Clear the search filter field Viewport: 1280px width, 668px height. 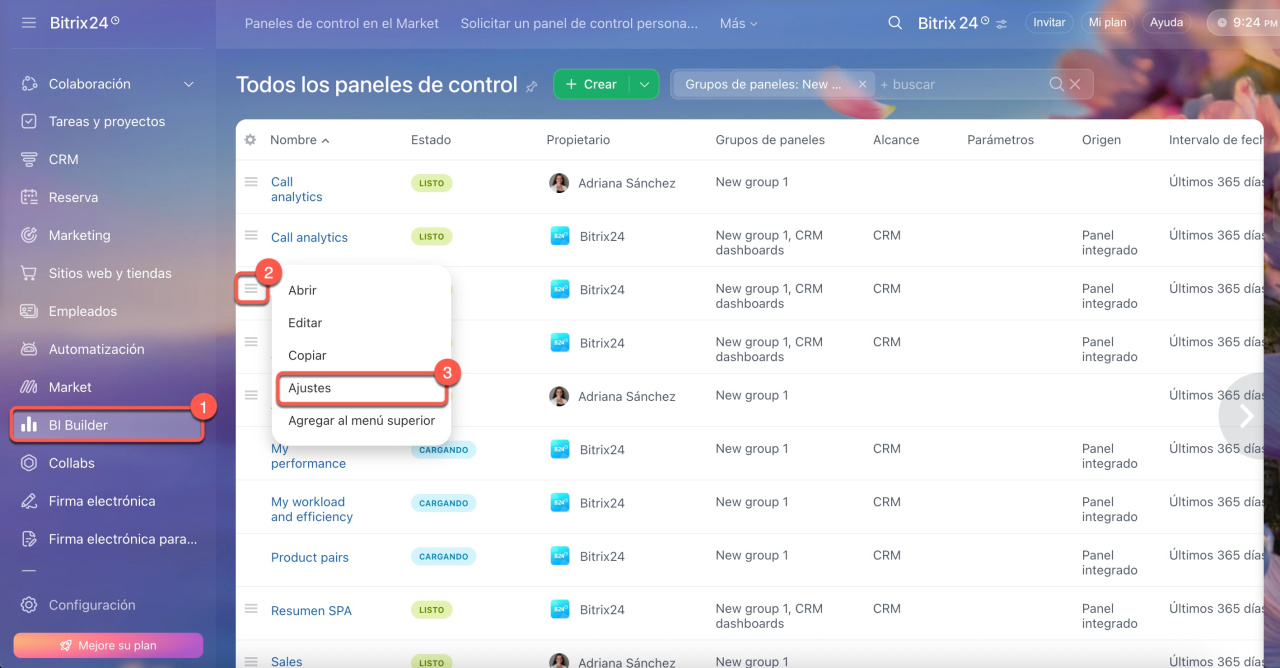tap(1075, 85)
